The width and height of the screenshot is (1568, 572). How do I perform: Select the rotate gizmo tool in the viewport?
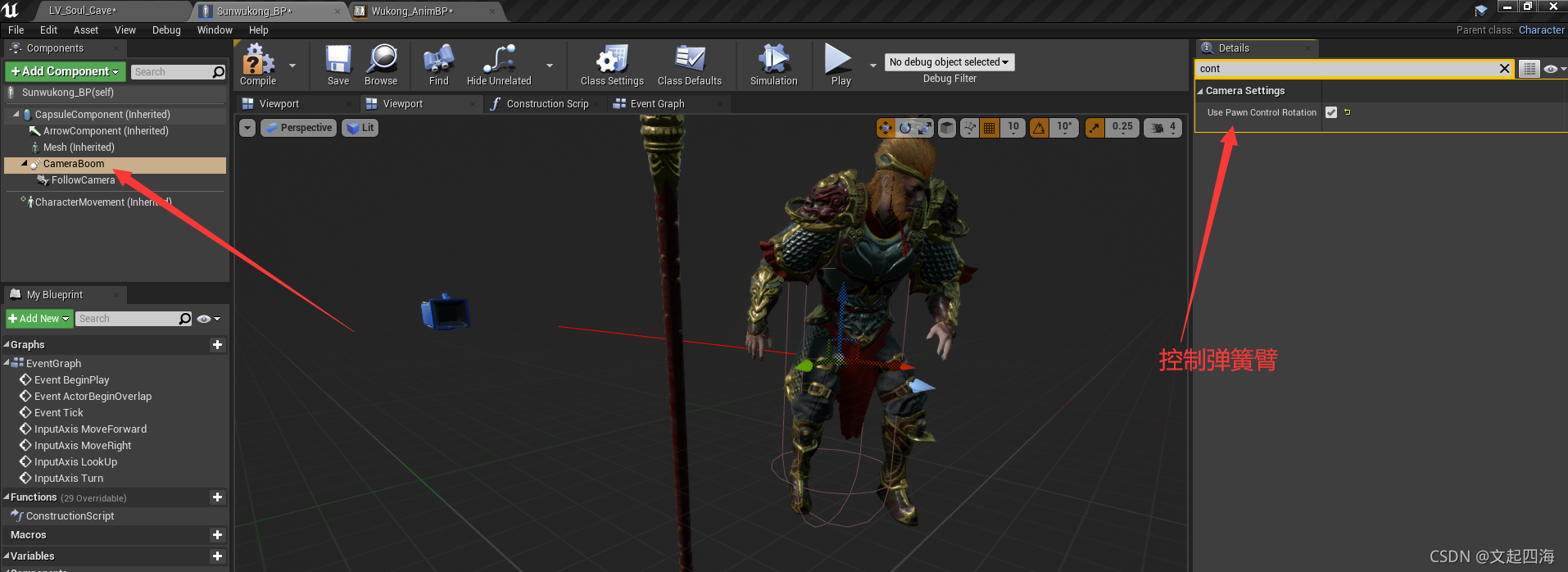pyautogui.click(x=905, y=127)
